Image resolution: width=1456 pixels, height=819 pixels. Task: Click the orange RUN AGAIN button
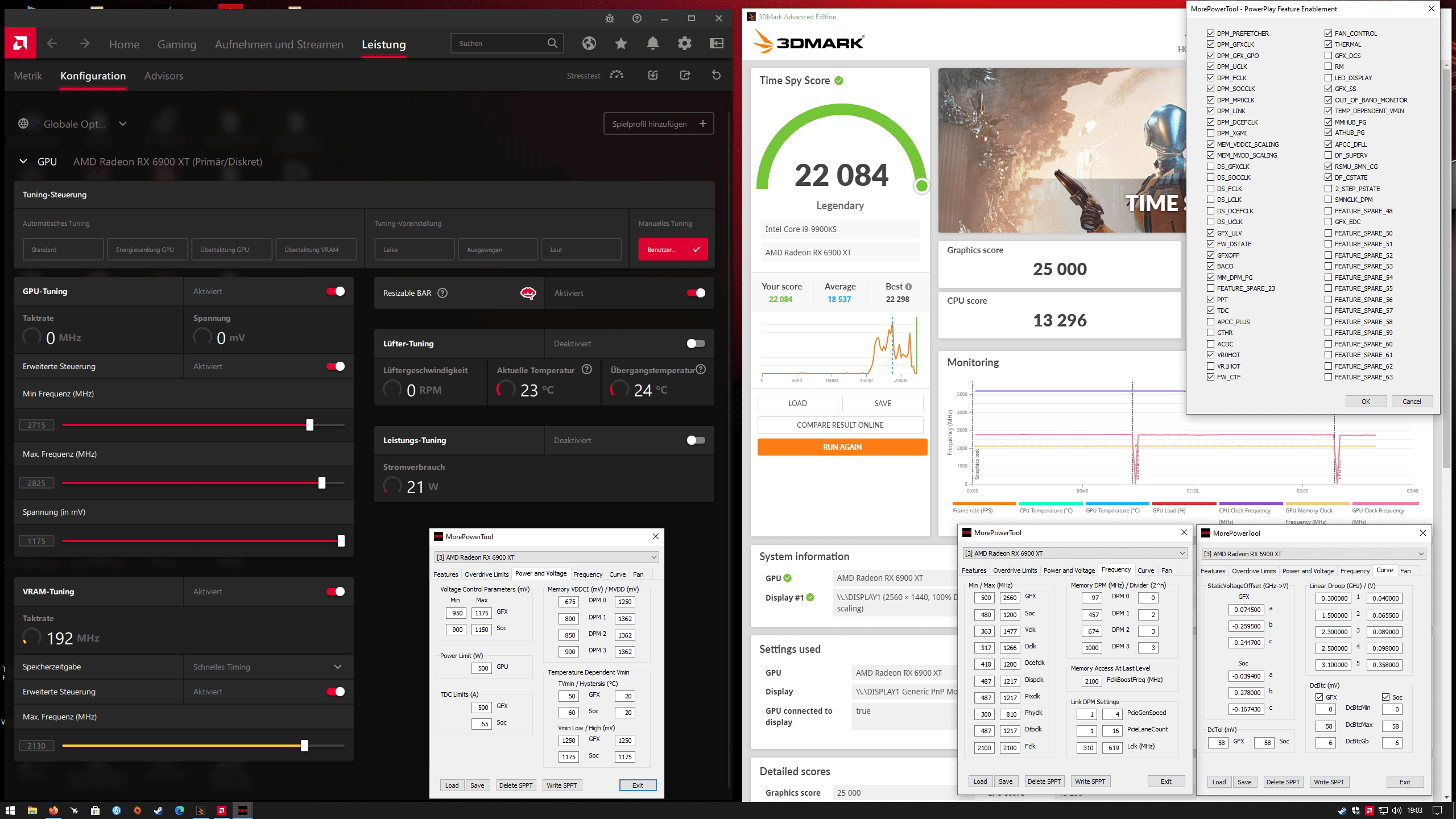[x=842, y=447]
